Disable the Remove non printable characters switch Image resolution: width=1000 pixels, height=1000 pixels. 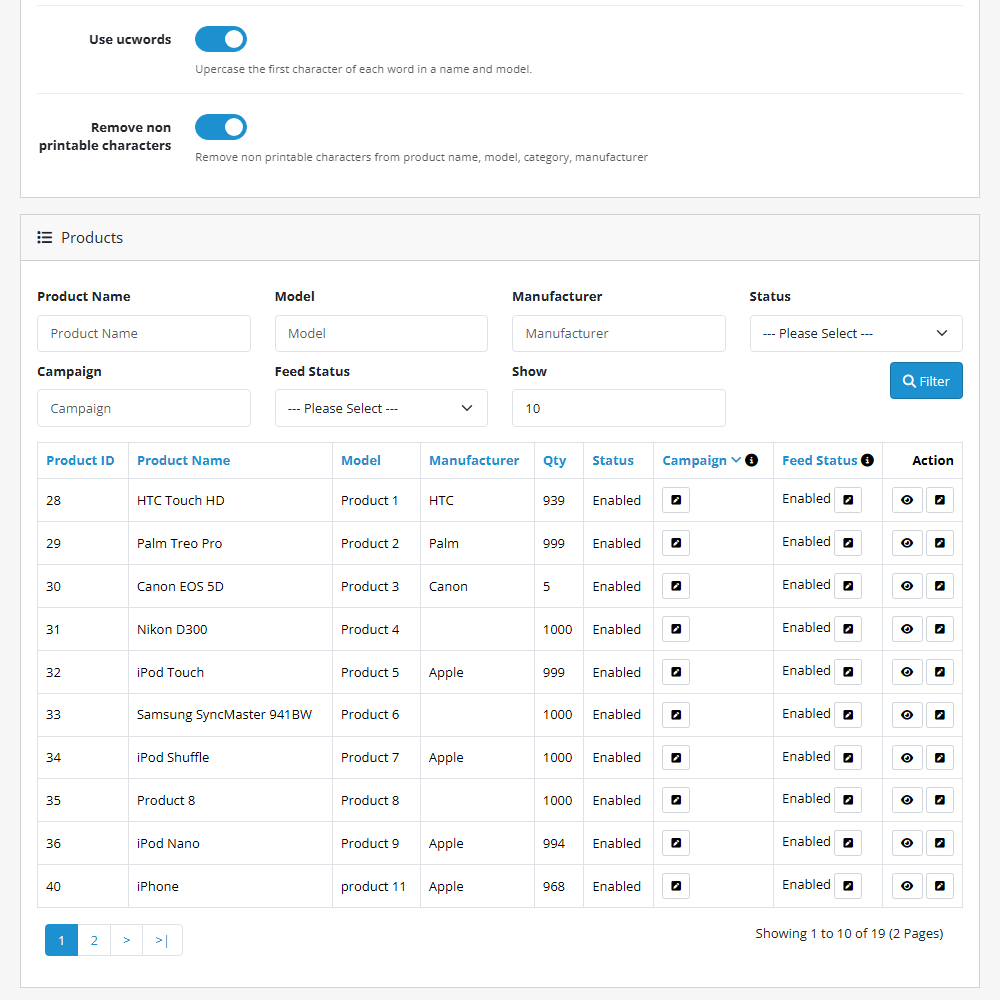tap(220, 127)
